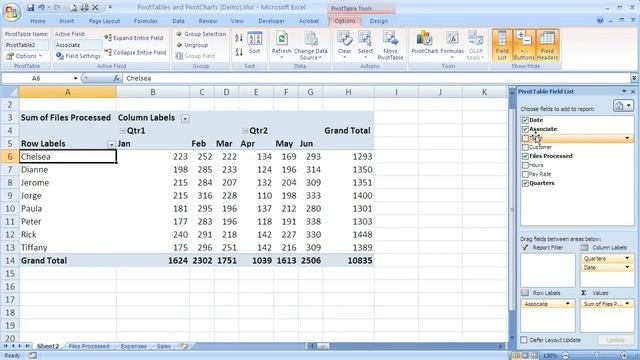Select the Files Processed sheet tab
The height and width of the screenshot is (360, 640).
coord(89,346)
